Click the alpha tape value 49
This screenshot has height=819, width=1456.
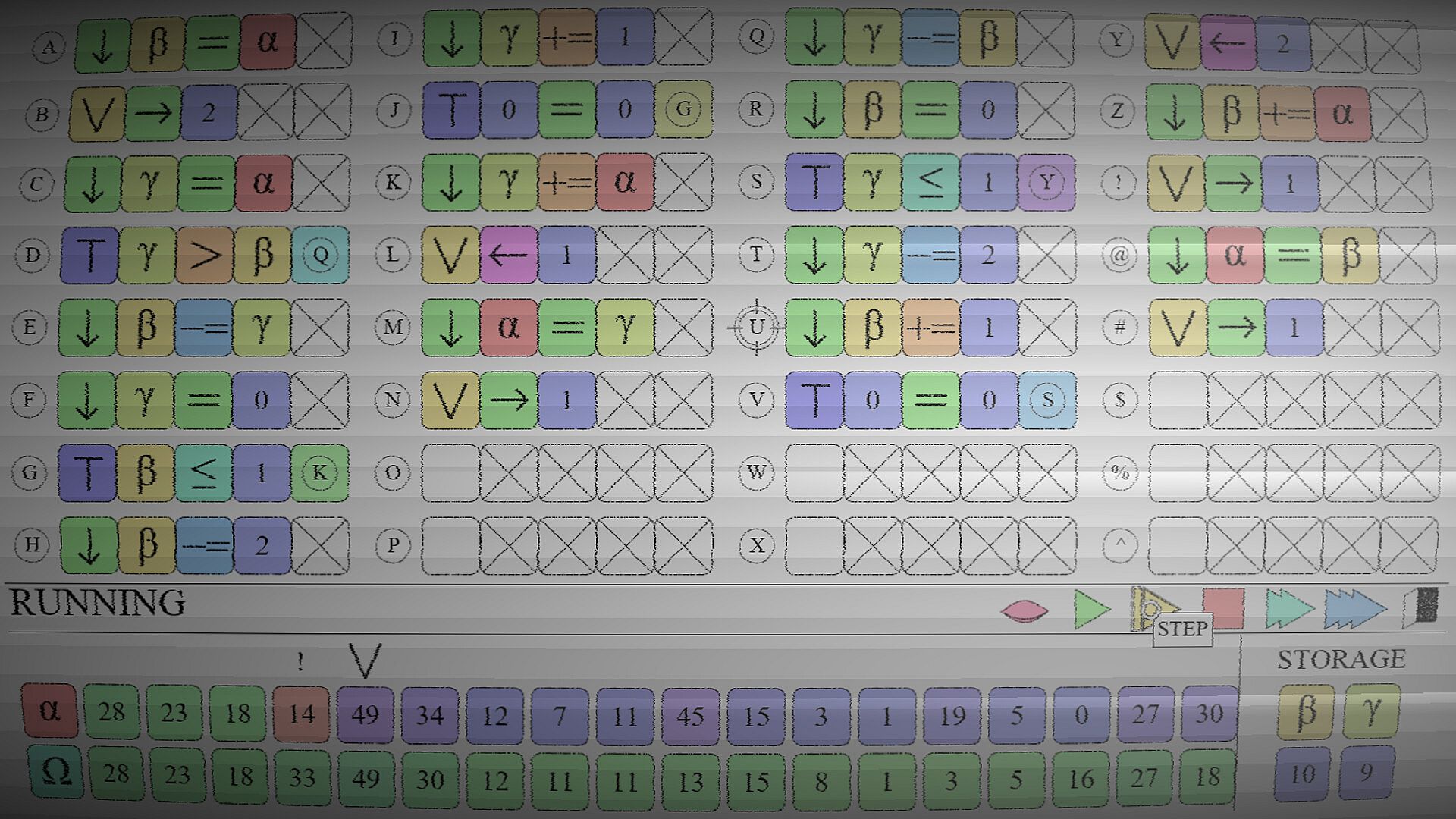tap(365, 715)
